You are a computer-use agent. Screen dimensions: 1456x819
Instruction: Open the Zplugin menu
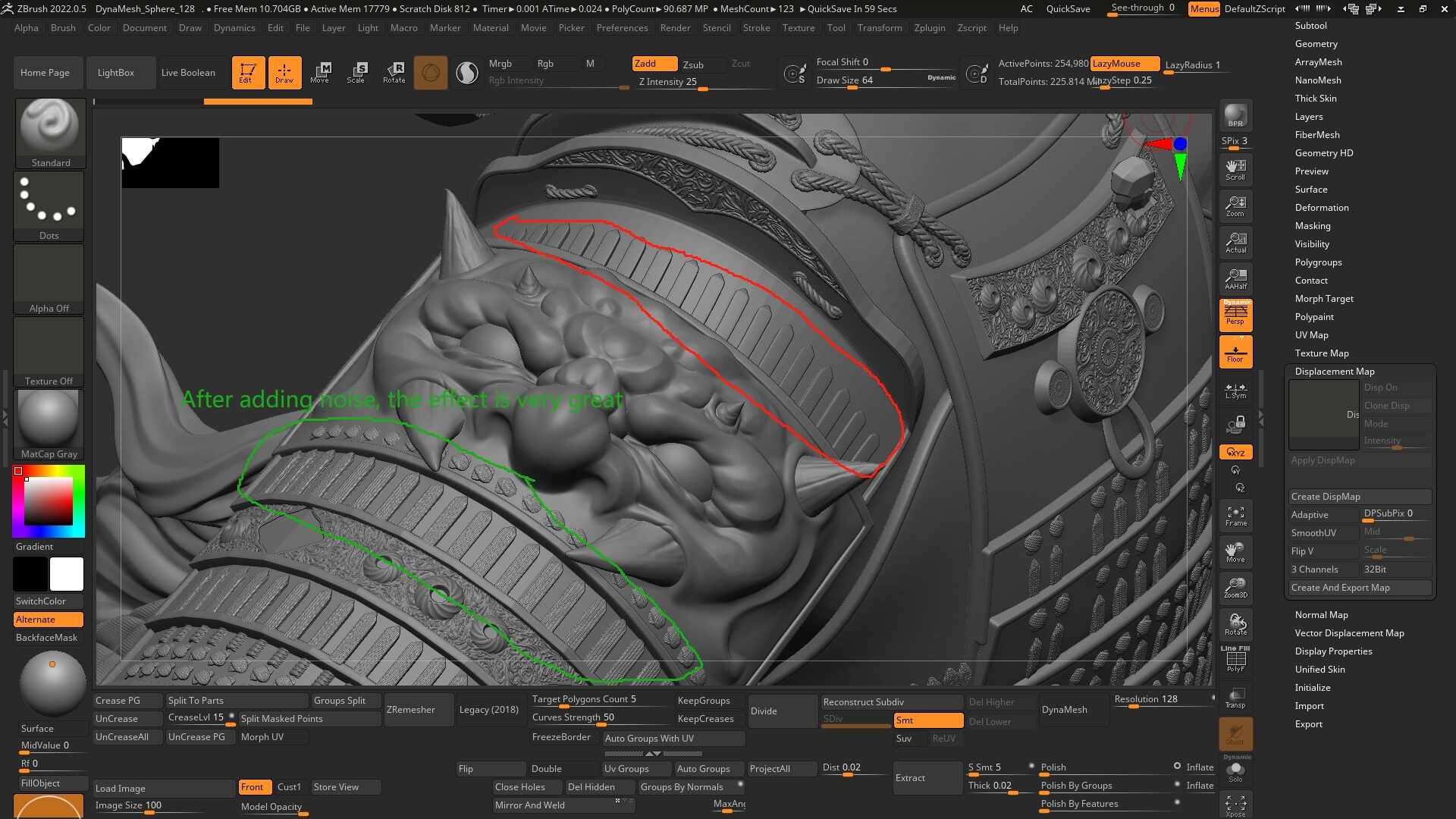[x=929, y=28]
